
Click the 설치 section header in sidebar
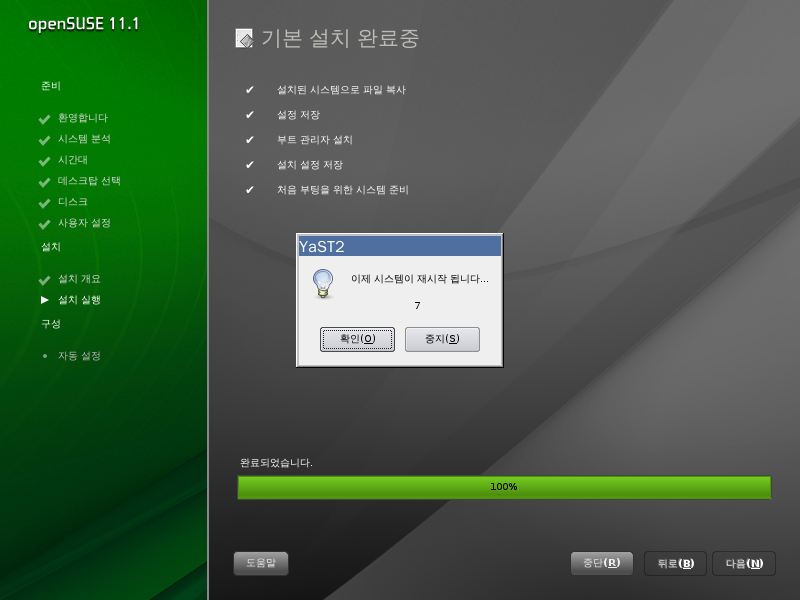pos(51,247)
